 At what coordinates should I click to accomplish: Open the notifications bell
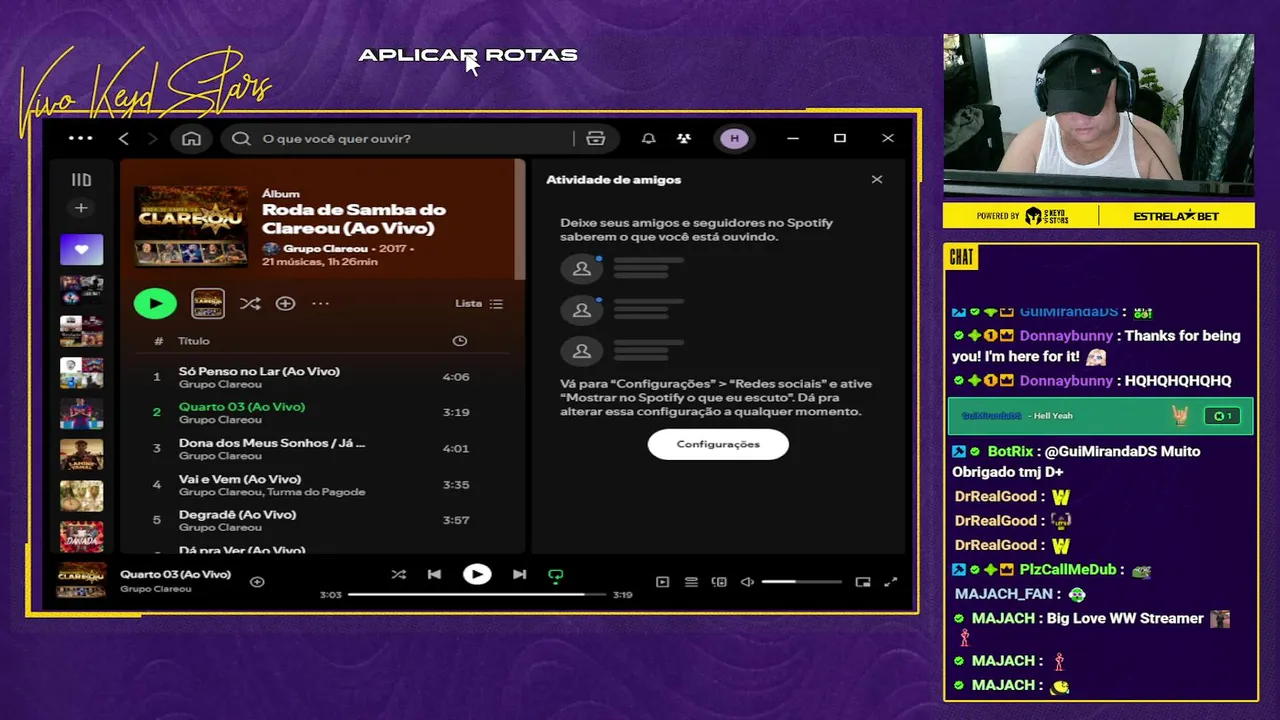(x=648, y=139)
